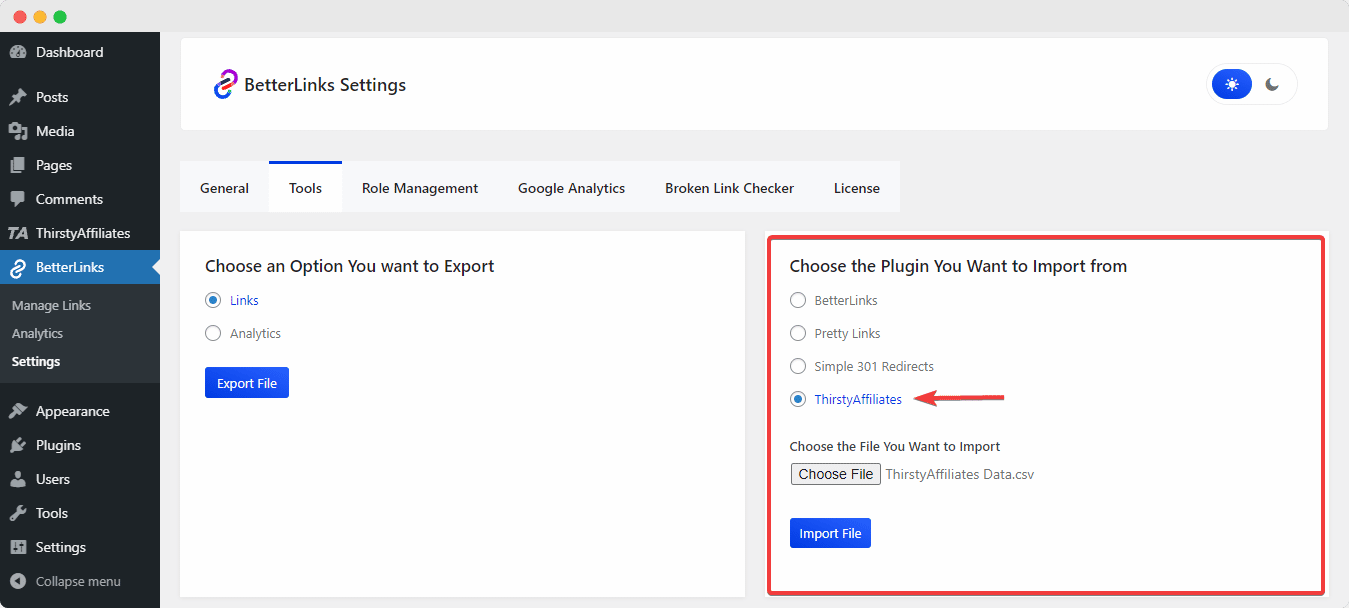
Task: Click the BetterLinks Settings heading text
Action: click(325, 85)
